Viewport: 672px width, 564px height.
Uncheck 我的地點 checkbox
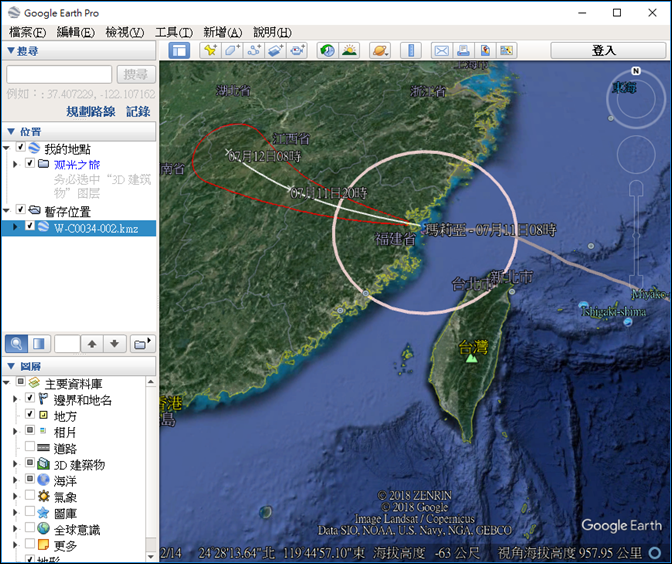point(20,147)
